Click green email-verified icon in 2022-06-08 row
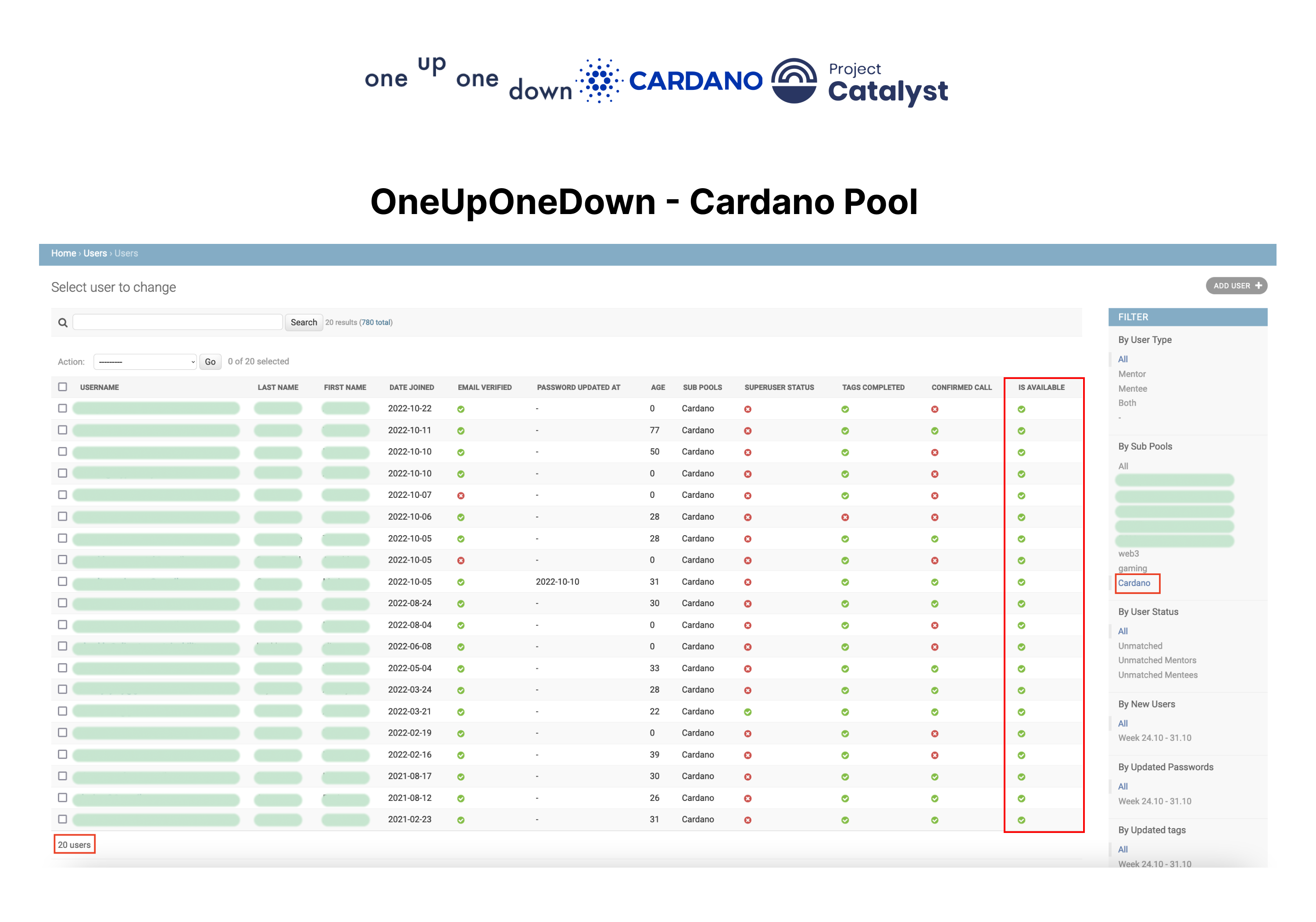The width and height of the screenshot is (1316, 922). coord(461,647)
